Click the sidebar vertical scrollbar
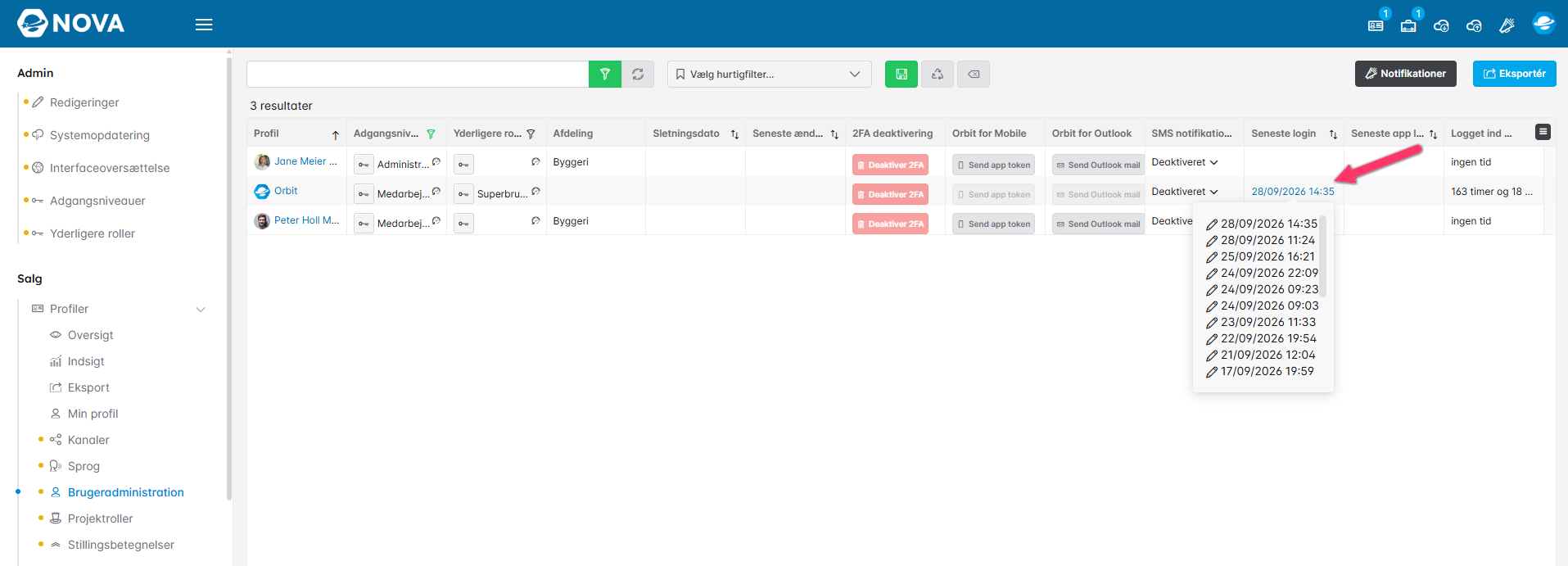1568x566 pixels. click(x=229, y=278)
